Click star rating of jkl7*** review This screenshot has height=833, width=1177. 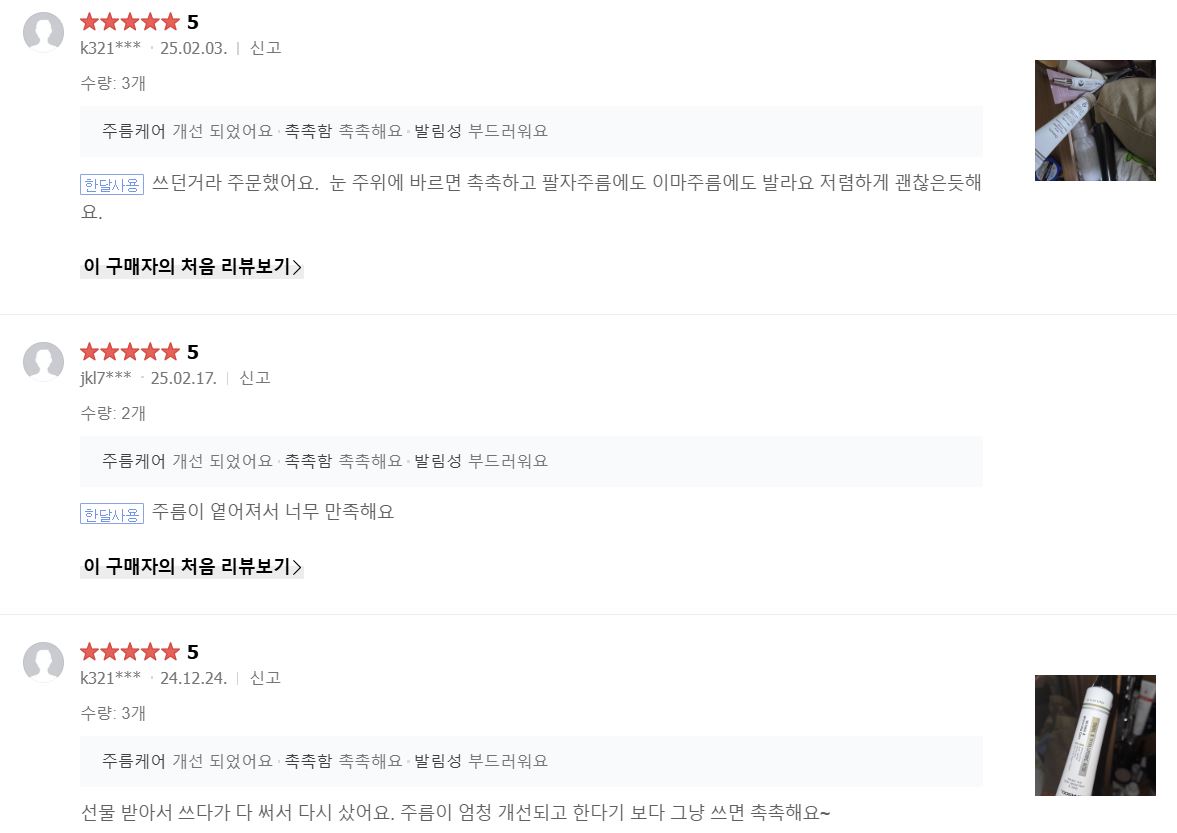coord(129,352)
